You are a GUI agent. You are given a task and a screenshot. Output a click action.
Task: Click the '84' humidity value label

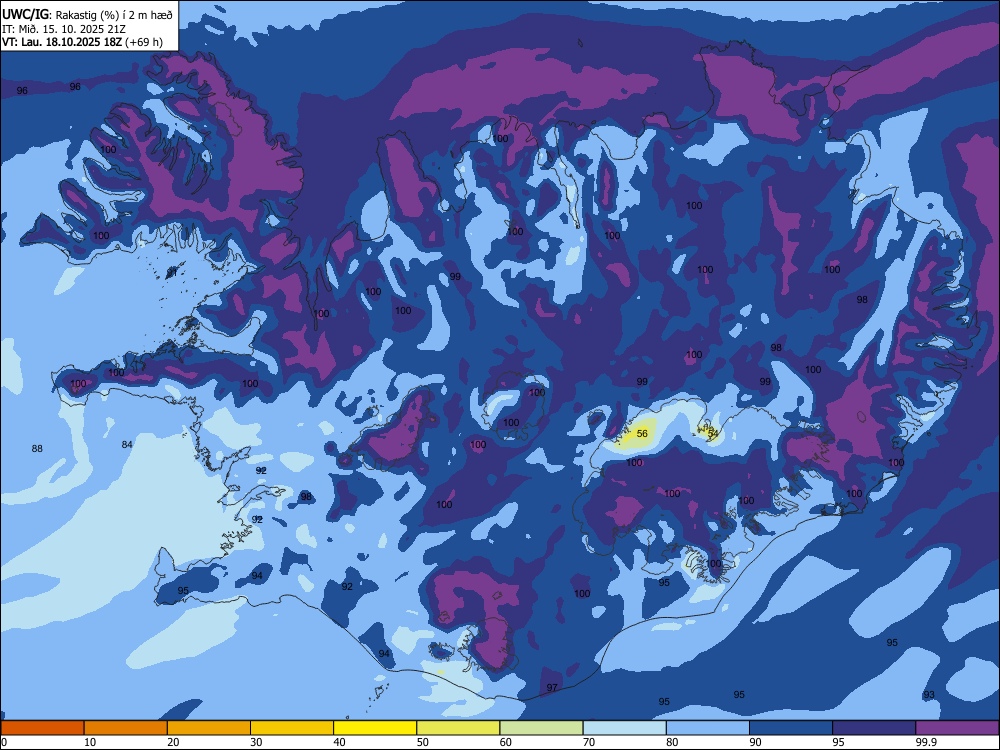[127, 445]
